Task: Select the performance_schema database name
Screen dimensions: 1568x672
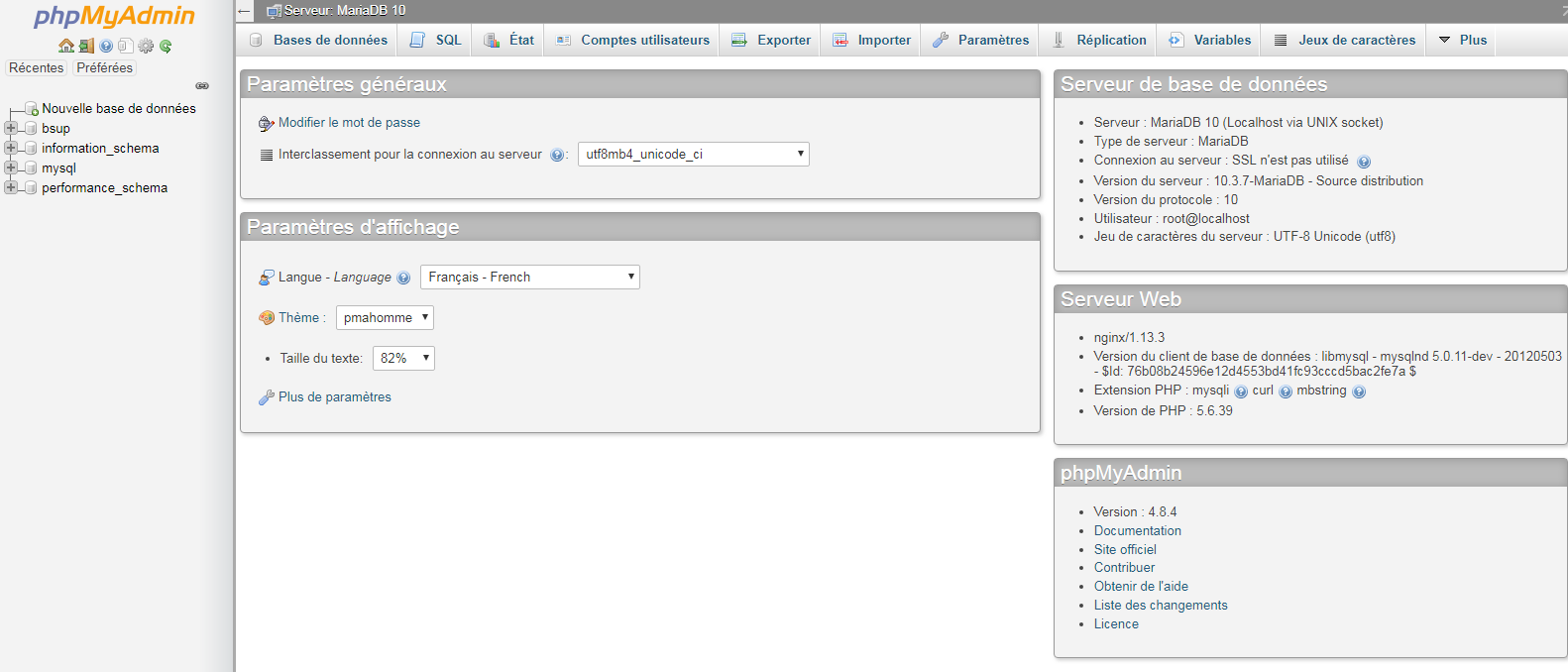Action: click(104, 187)
